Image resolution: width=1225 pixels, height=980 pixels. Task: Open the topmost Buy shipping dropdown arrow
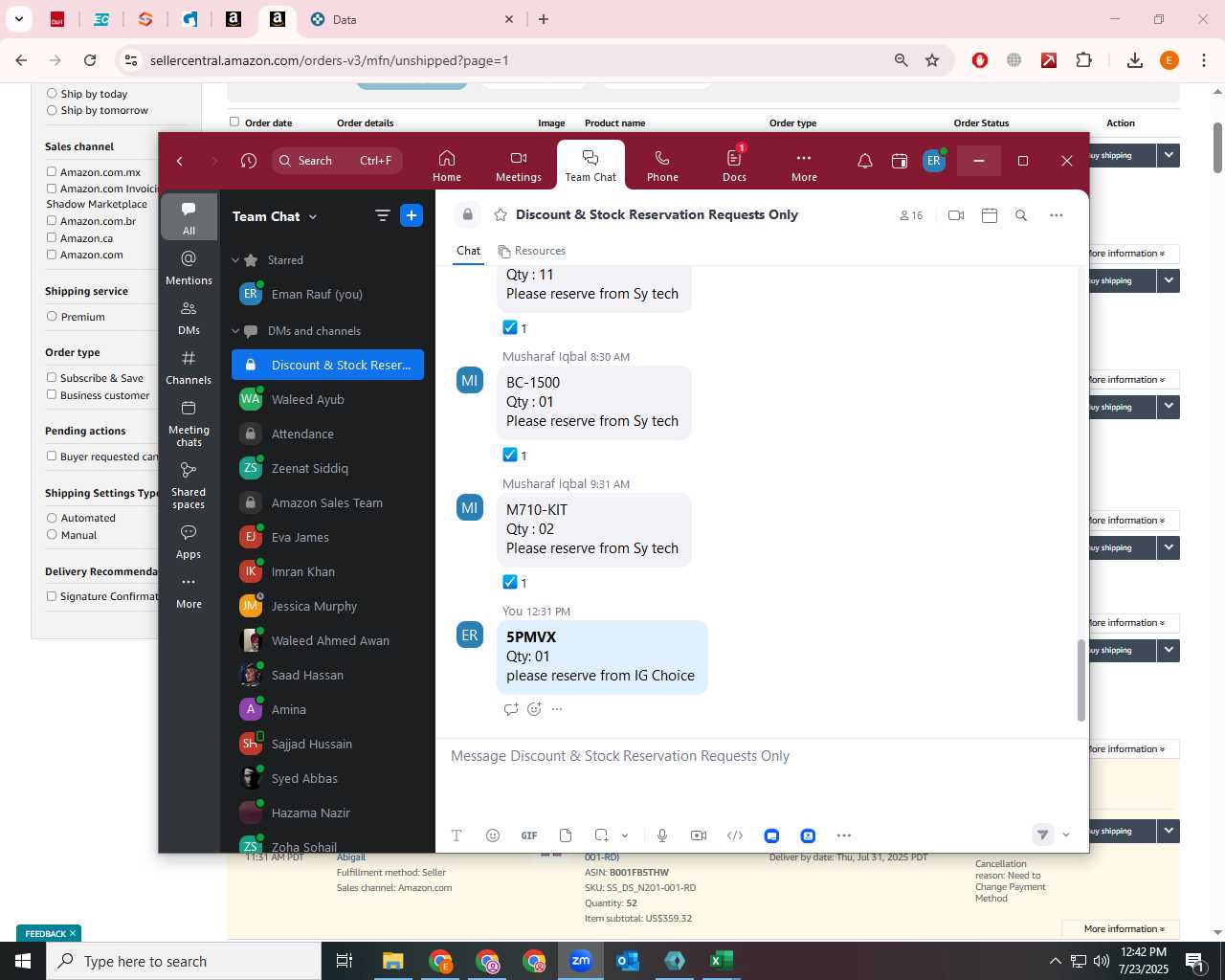[x=1168, y=155]
